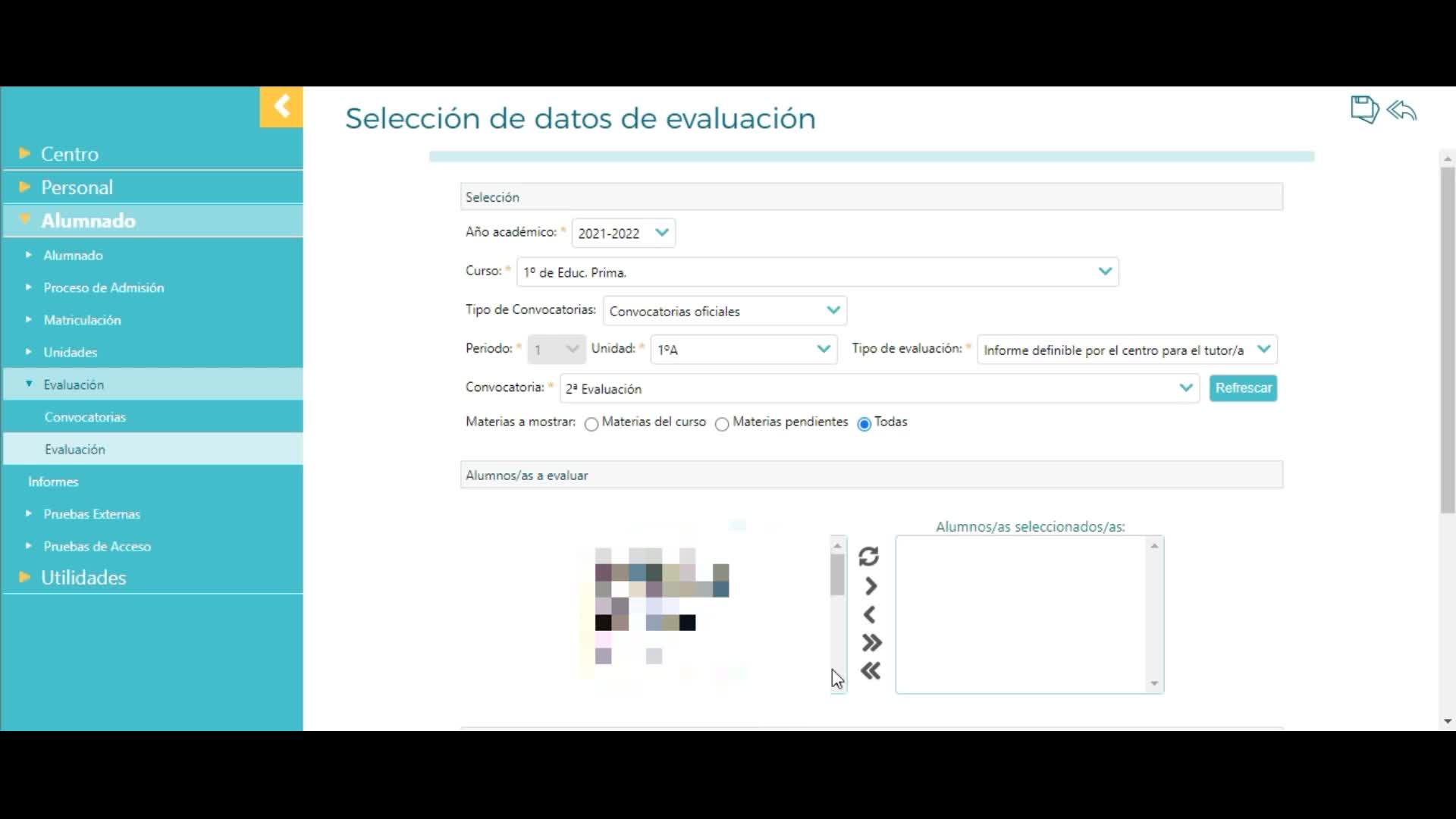The width and height of the screenshot is (1456, 819).
Task: Open the Convocatoria dropdown
Action: click(879, 388)
